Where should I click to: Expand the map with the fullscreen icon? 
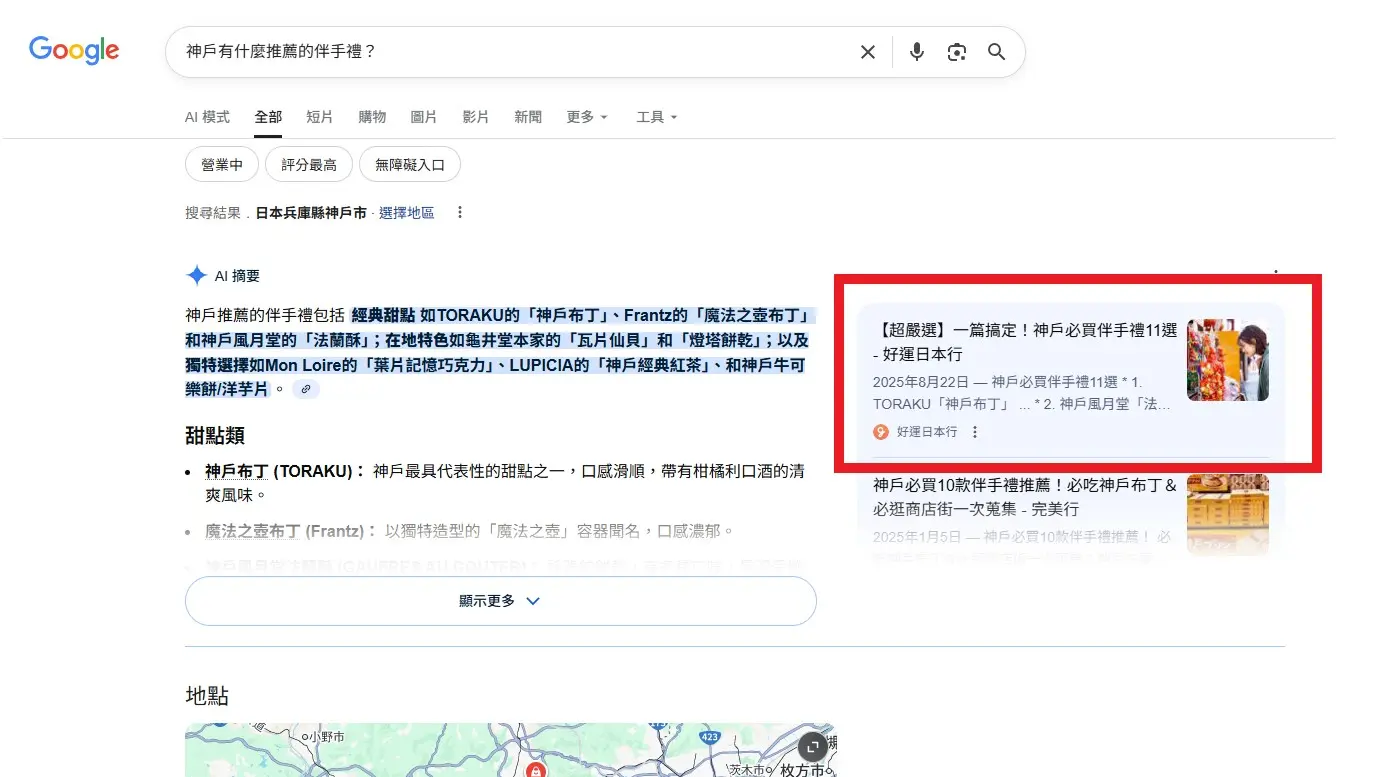(811, 746)
